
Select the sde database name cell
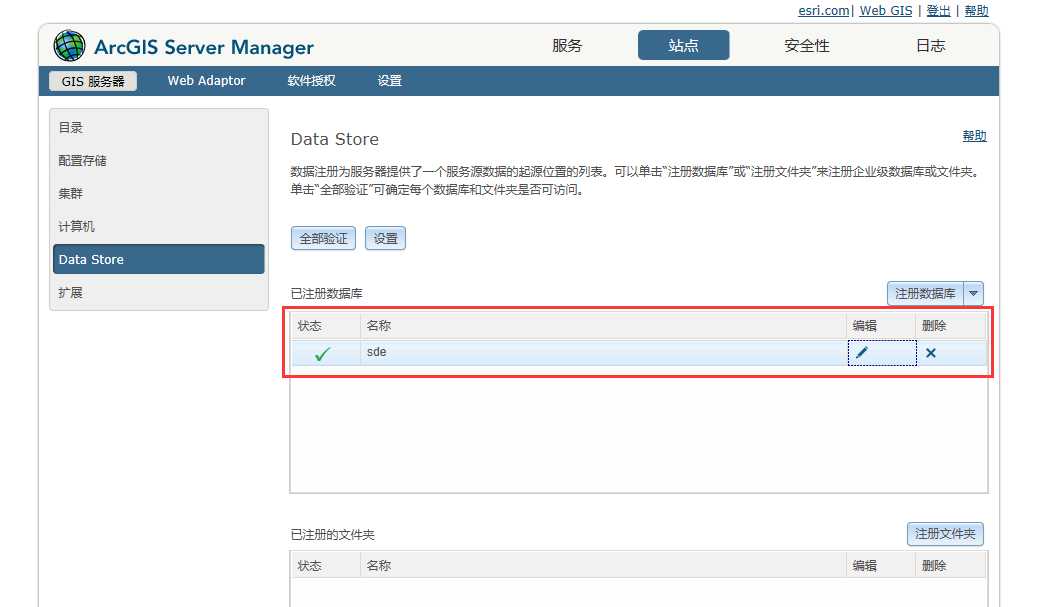point(602,352)
